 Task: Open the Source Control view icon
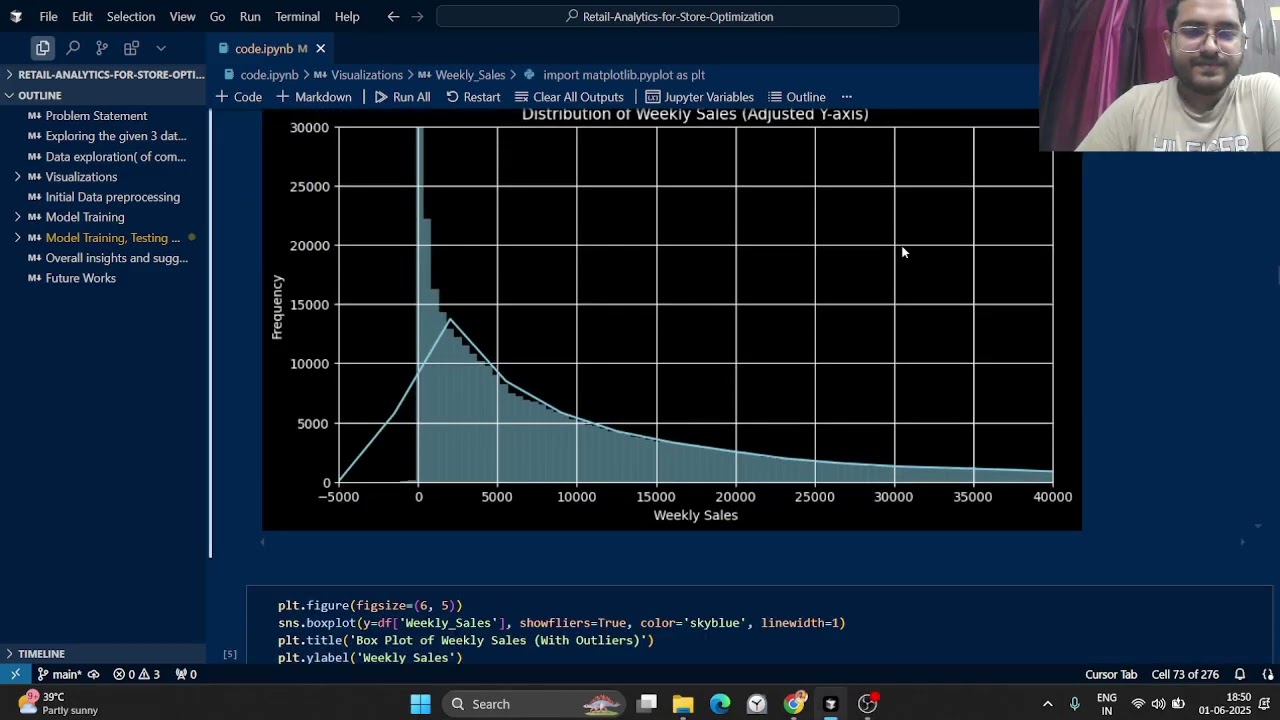102,48
